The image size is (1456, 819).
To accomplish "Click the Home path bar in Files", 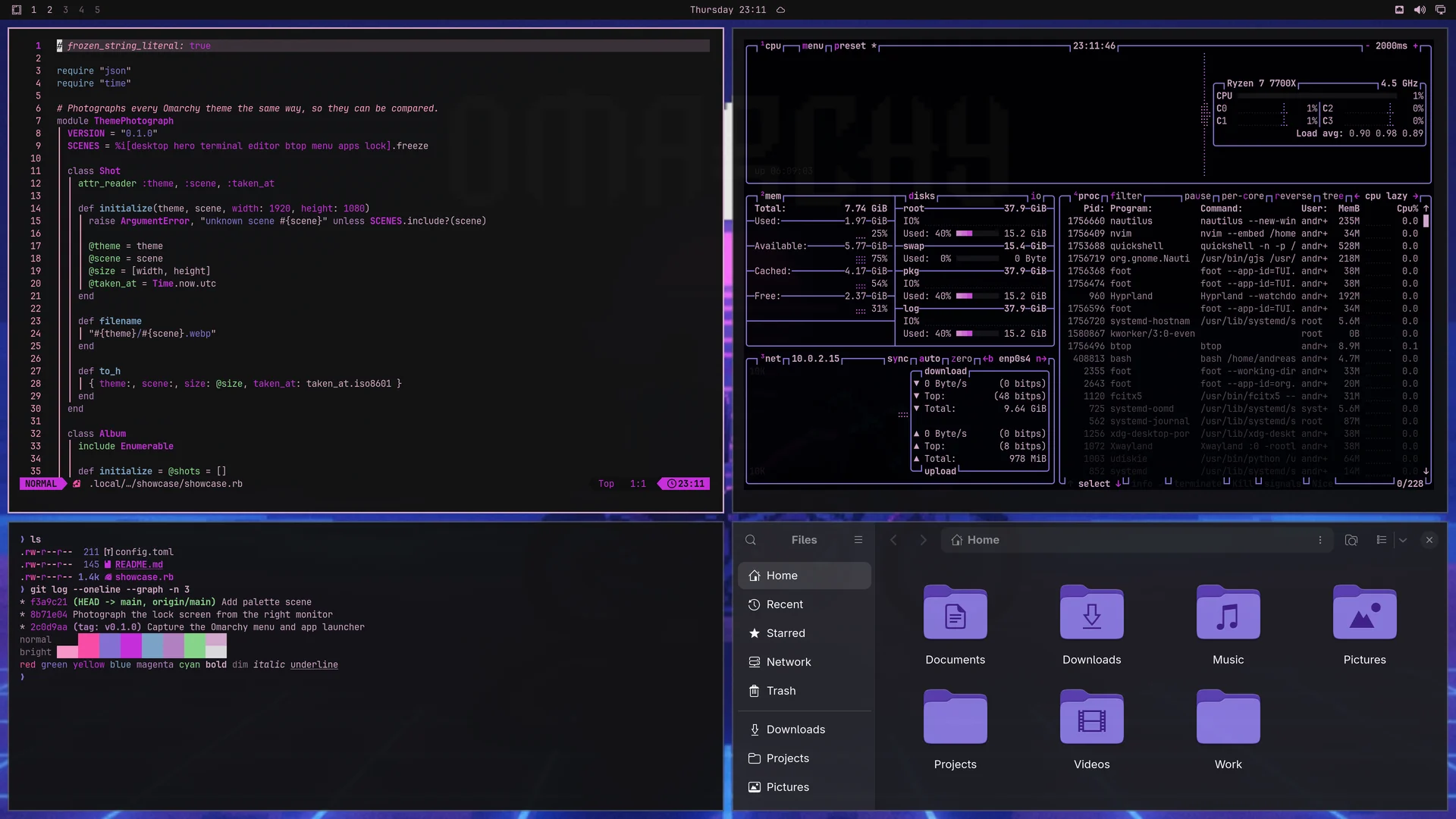I will (x=1136, y=540).
